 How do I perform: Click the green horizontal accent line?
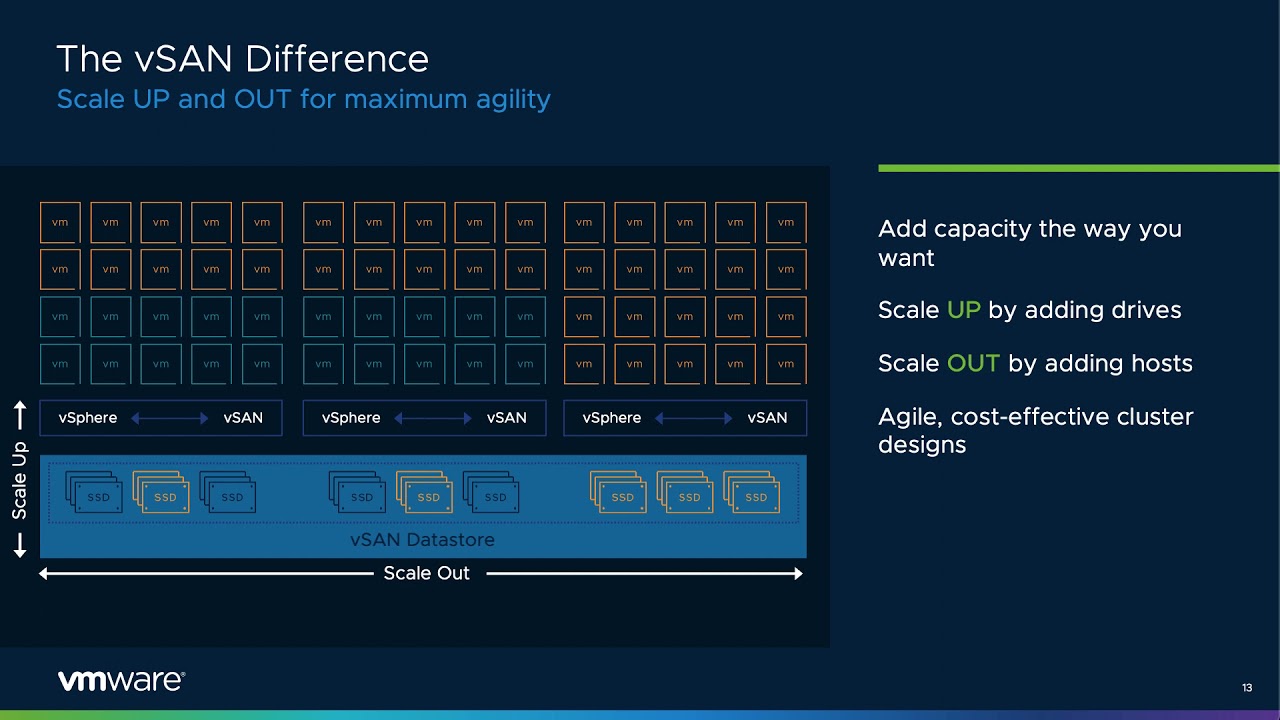tap(1078, 168)
